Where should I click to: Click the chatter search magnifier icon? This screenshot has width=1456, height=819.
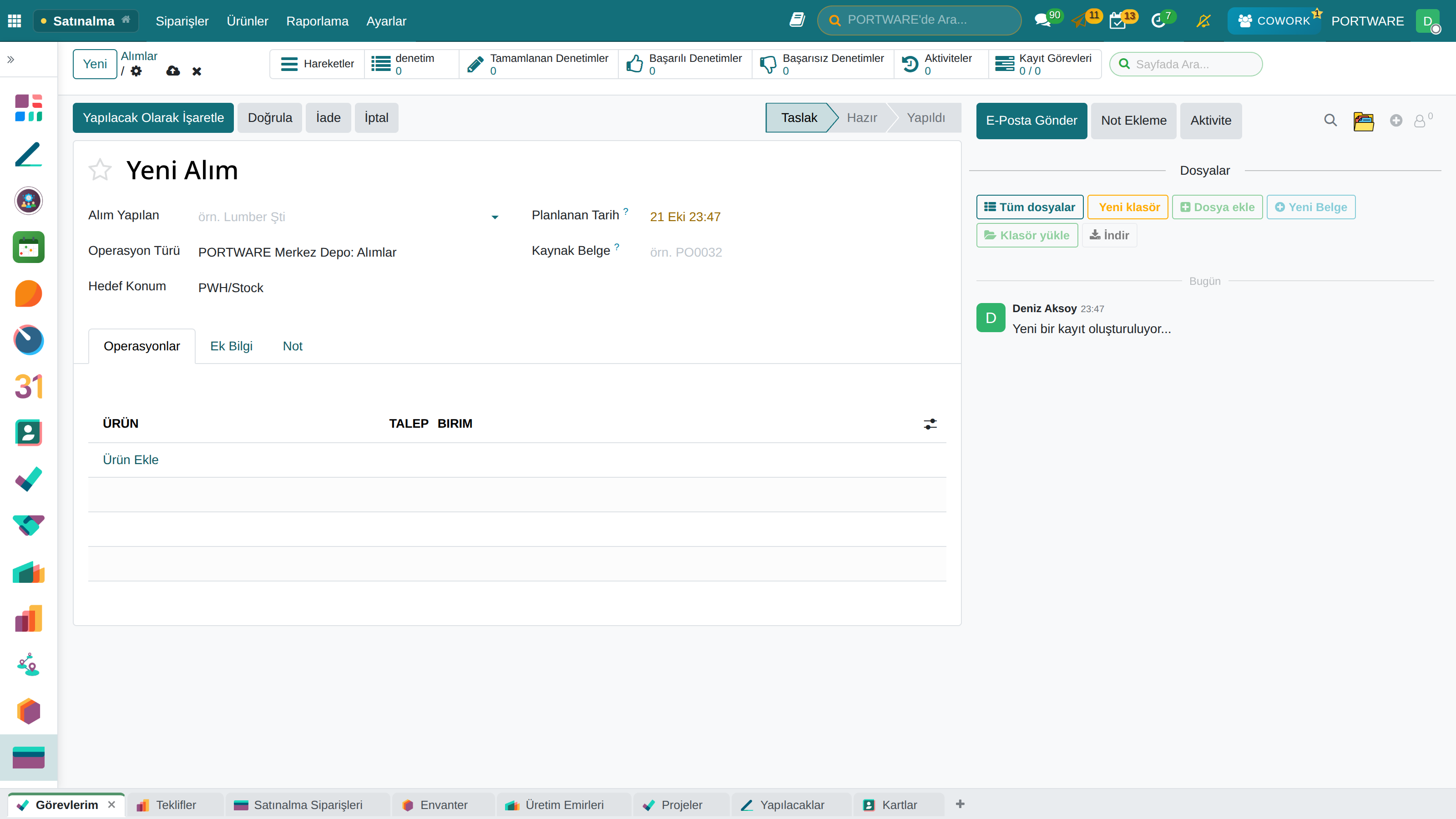(x=1330, y=121)
